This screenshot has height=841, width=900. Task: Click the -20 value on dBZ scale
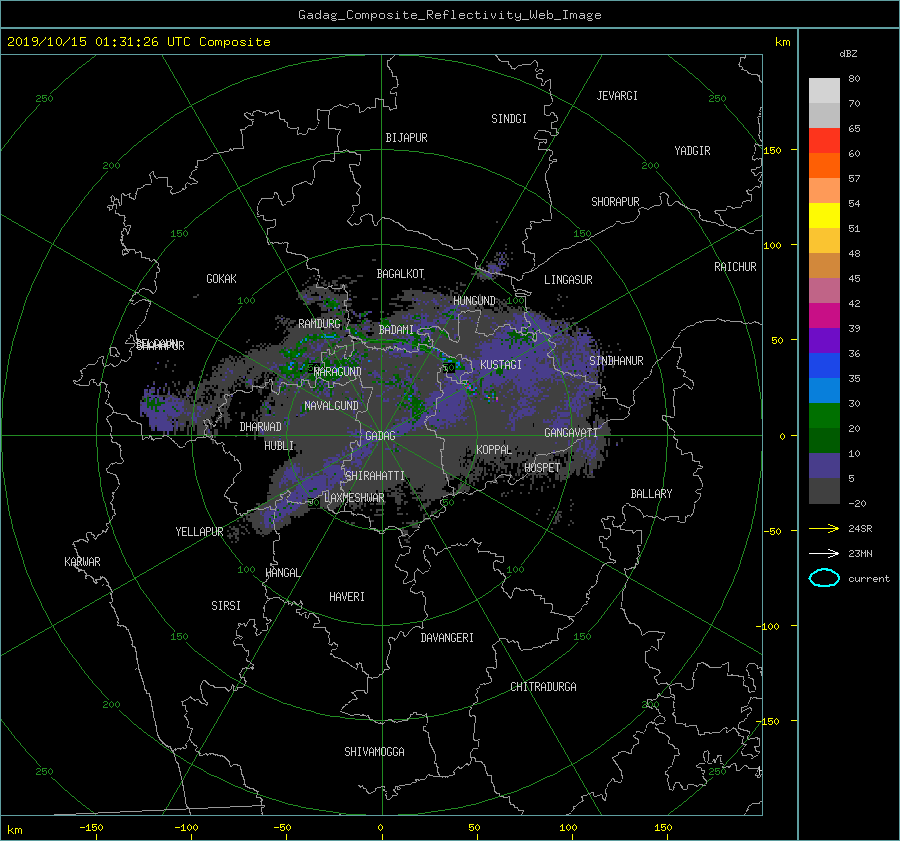point(856,503)
